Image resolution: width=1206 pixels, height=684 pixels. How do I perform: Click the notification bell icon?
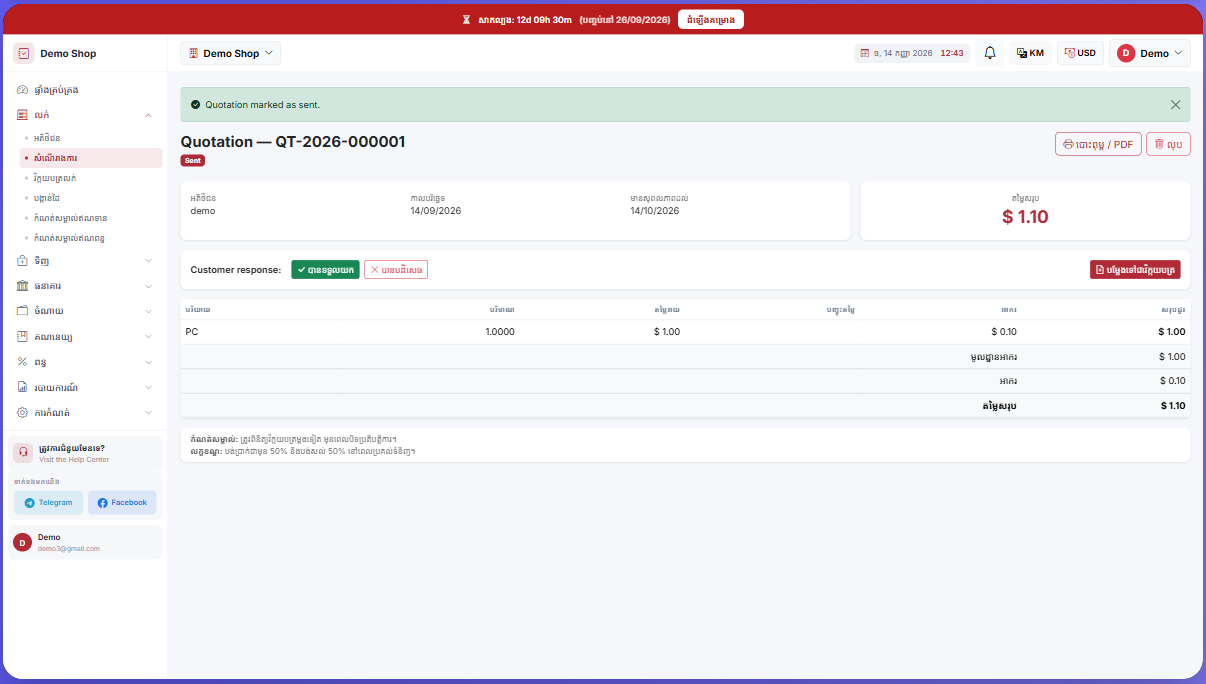click(990, 53)
